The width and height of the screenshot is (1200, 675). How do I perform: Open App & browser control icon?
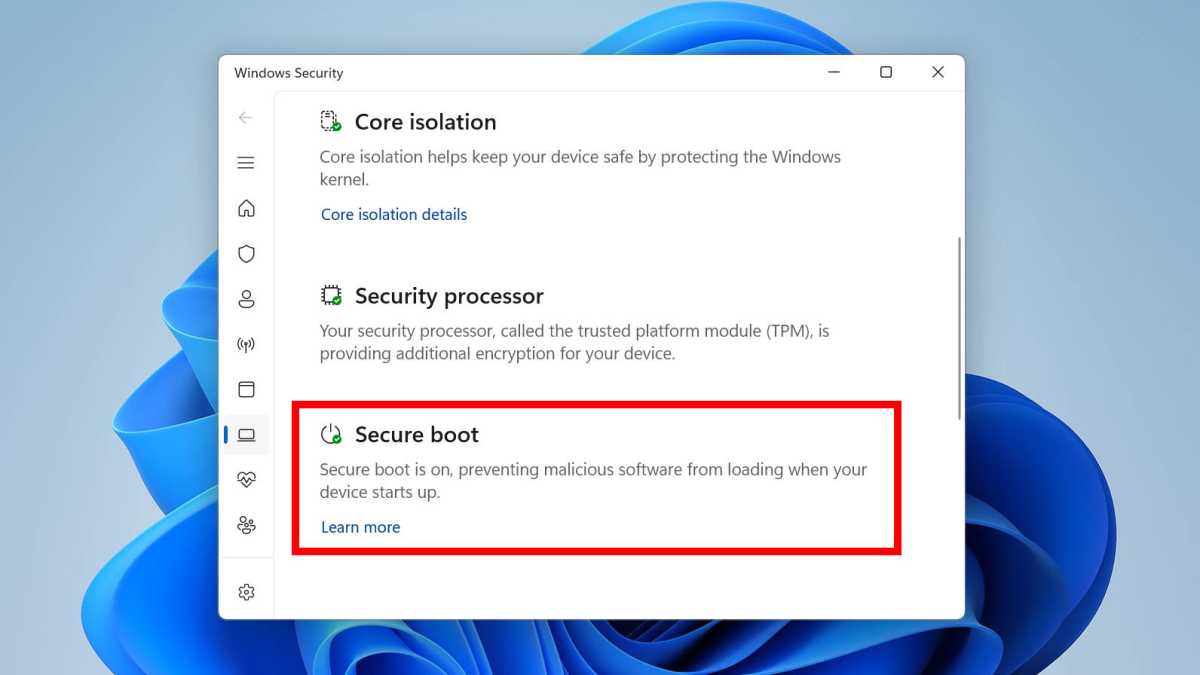click(x=246, y=389)
